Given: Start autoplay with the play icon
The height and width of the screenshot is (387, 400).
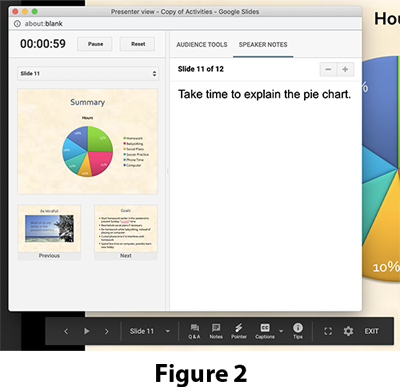Looking at the screenshot, I should click(x=86, y=331).
